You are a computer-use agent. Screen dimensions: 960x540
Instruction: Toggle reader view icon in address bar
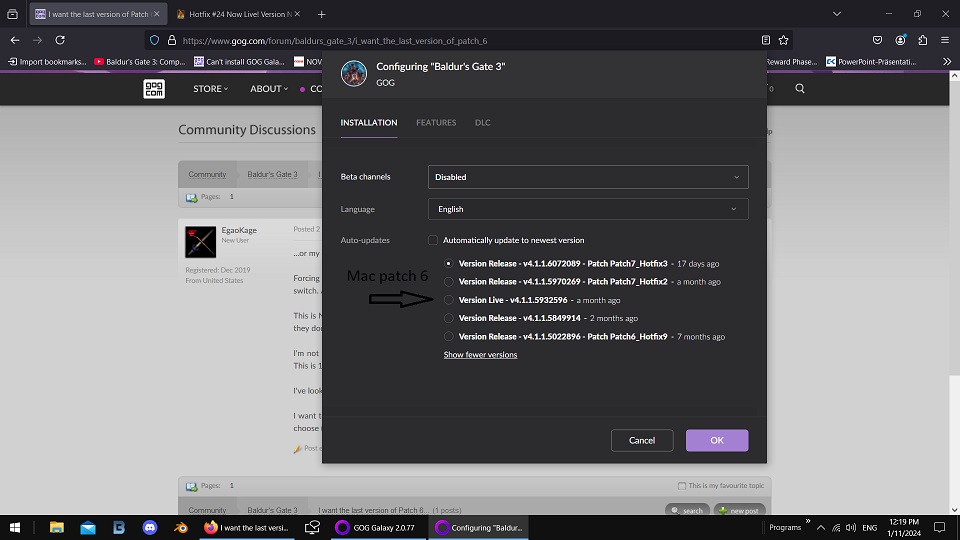pos(766,40)
